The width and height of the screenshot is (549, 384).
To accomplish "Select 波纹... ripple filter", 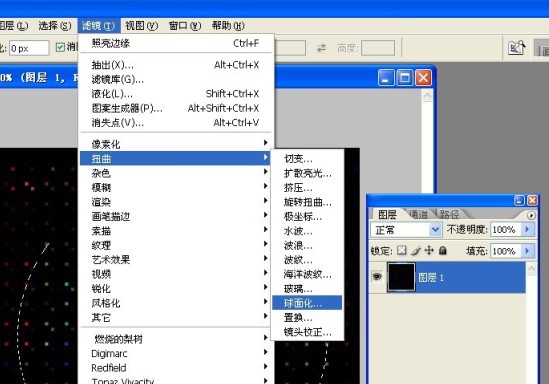I will pyautogui.click(x=307, y=260).
